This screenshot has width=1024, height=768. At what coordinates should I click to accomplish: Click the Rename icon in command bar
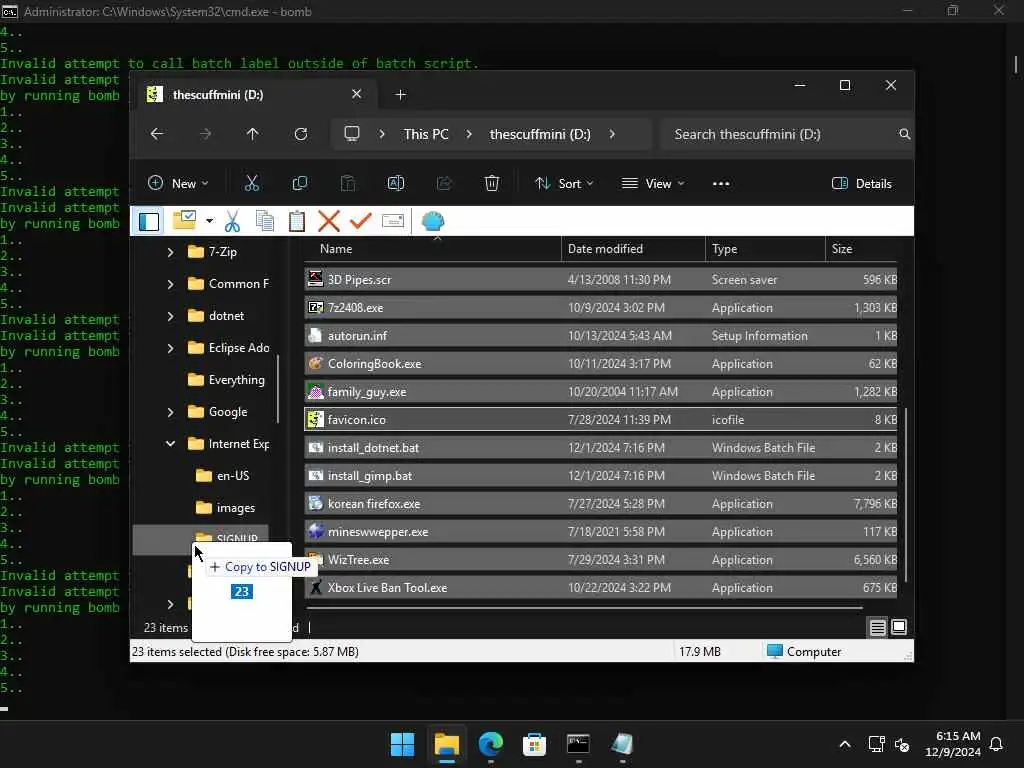(x=396, y=184)
